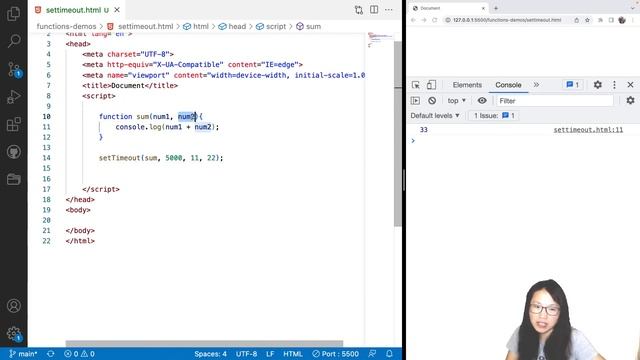This screenshot has height=360, width=640.
Task: Open the issues badge in DevTools toolbar
Action: [573, 85]
